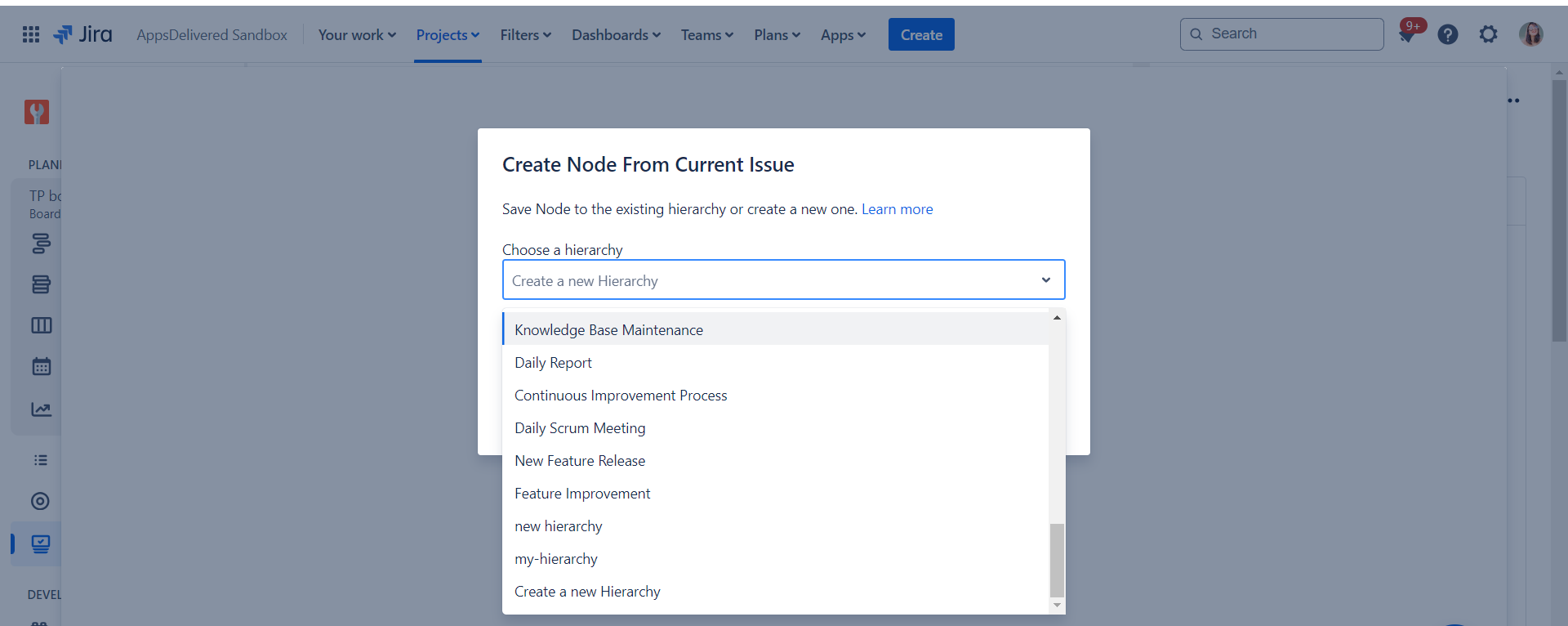Collapse the Choose a hierarchy dropdown arrow
This screenshot has height=626, width=1568.
(x=1045, y=280)
